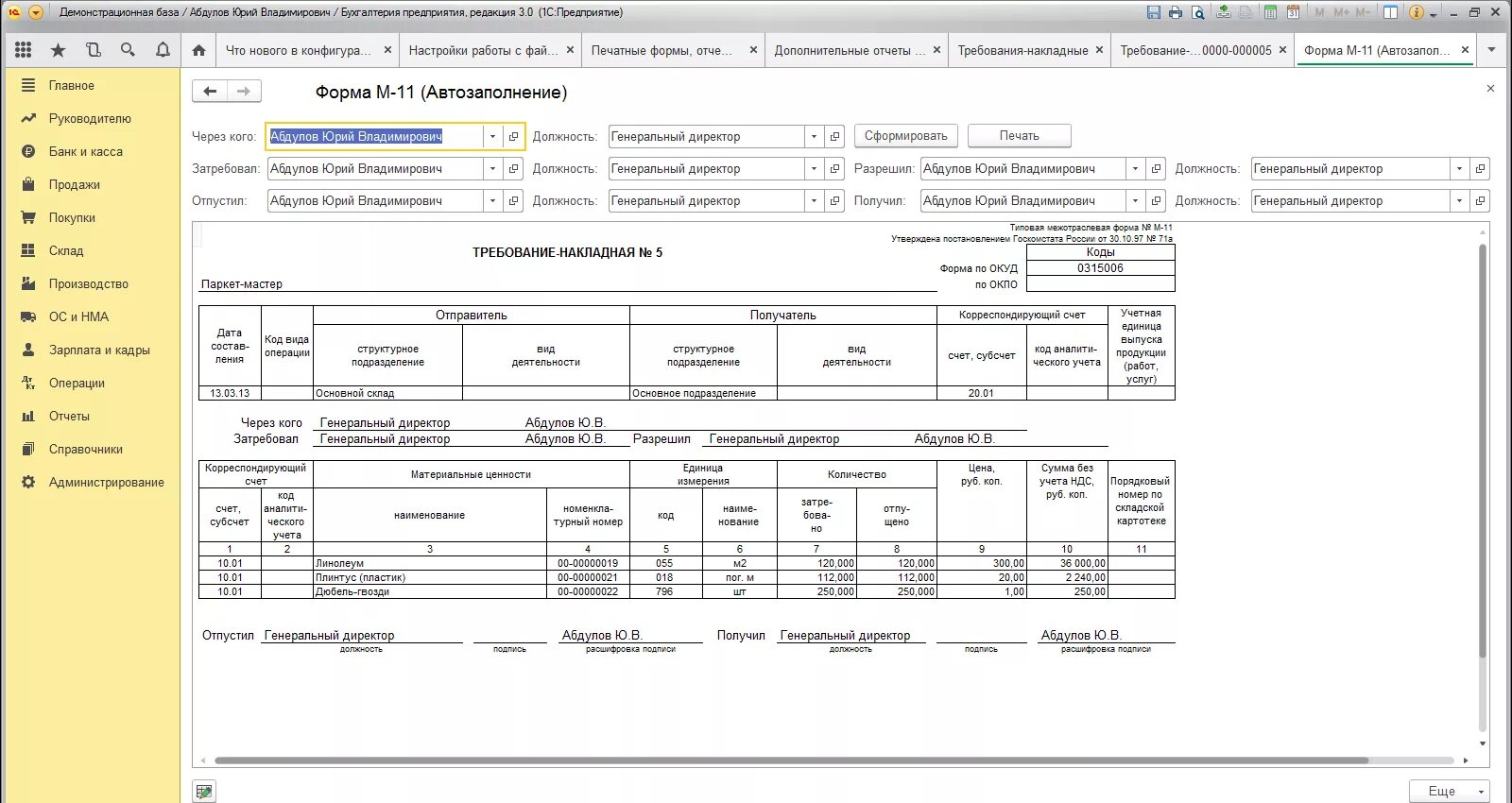This screenshot has height=803, width=1512.
Task: Open the sections menu grid icon
Action: point(24,50)
